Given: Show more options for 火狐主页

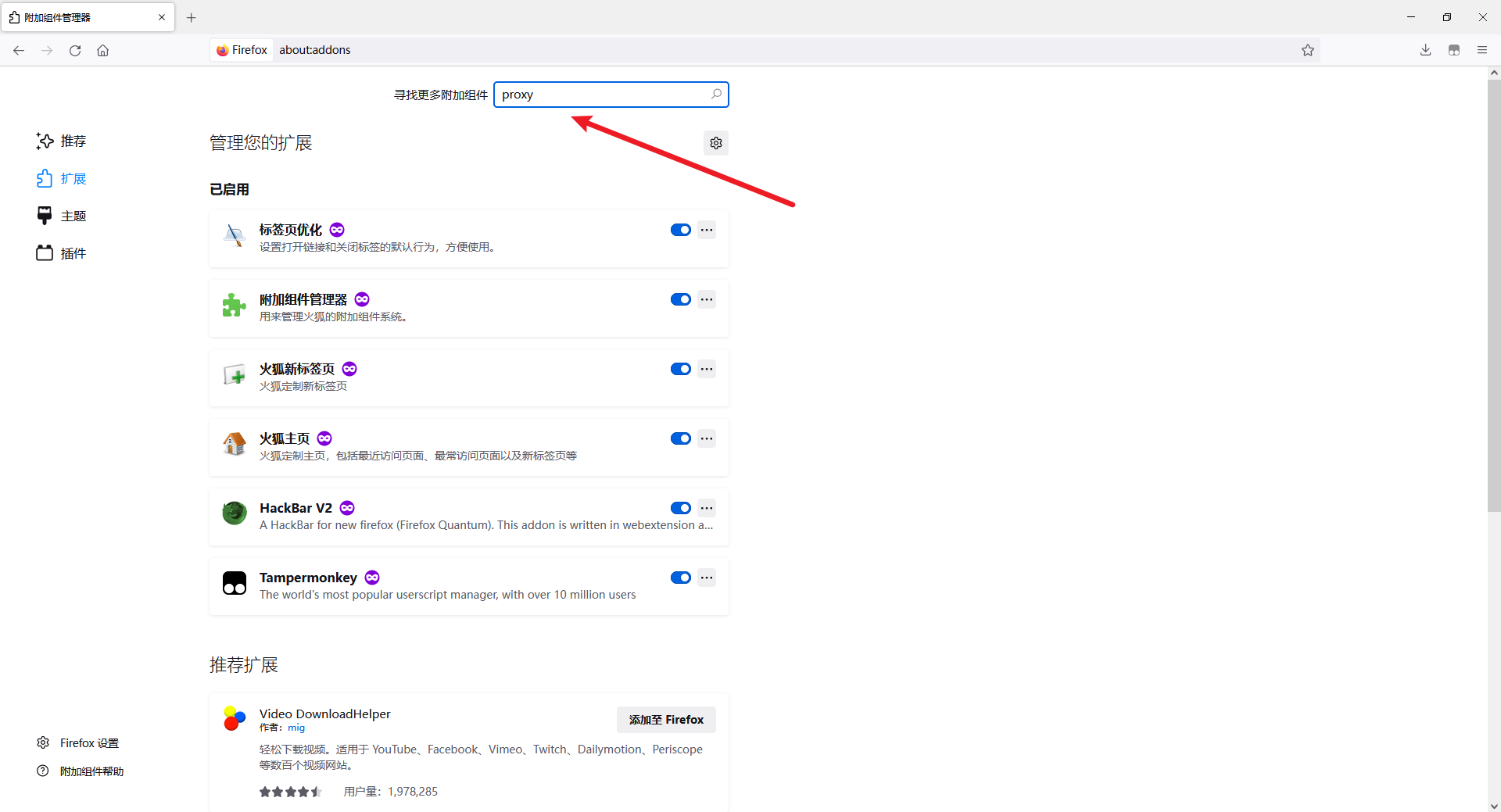Looking at the screenshot, I should point(707,438).
